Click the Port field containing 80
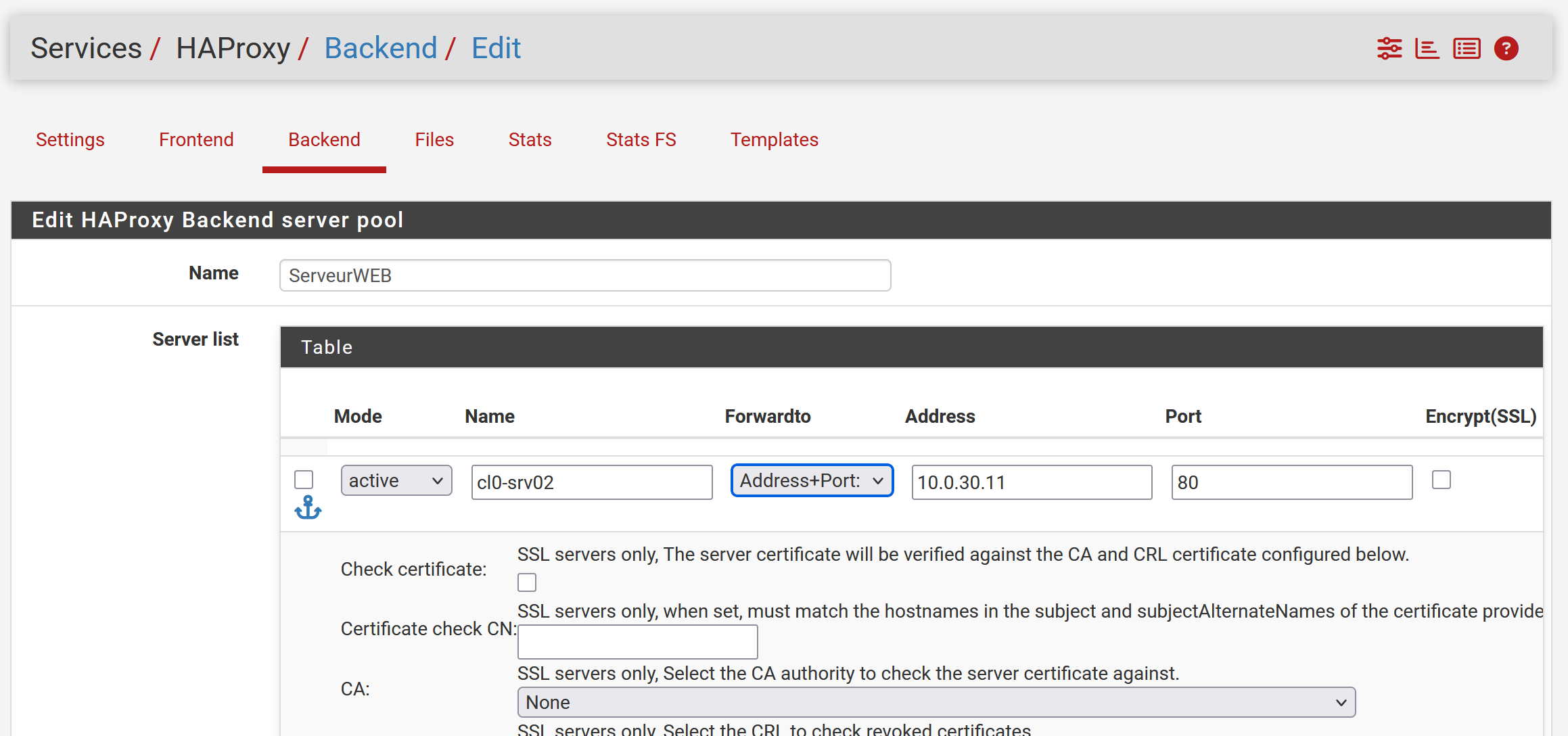This screenshot has width=1568, height=736. coord(1292,482)
